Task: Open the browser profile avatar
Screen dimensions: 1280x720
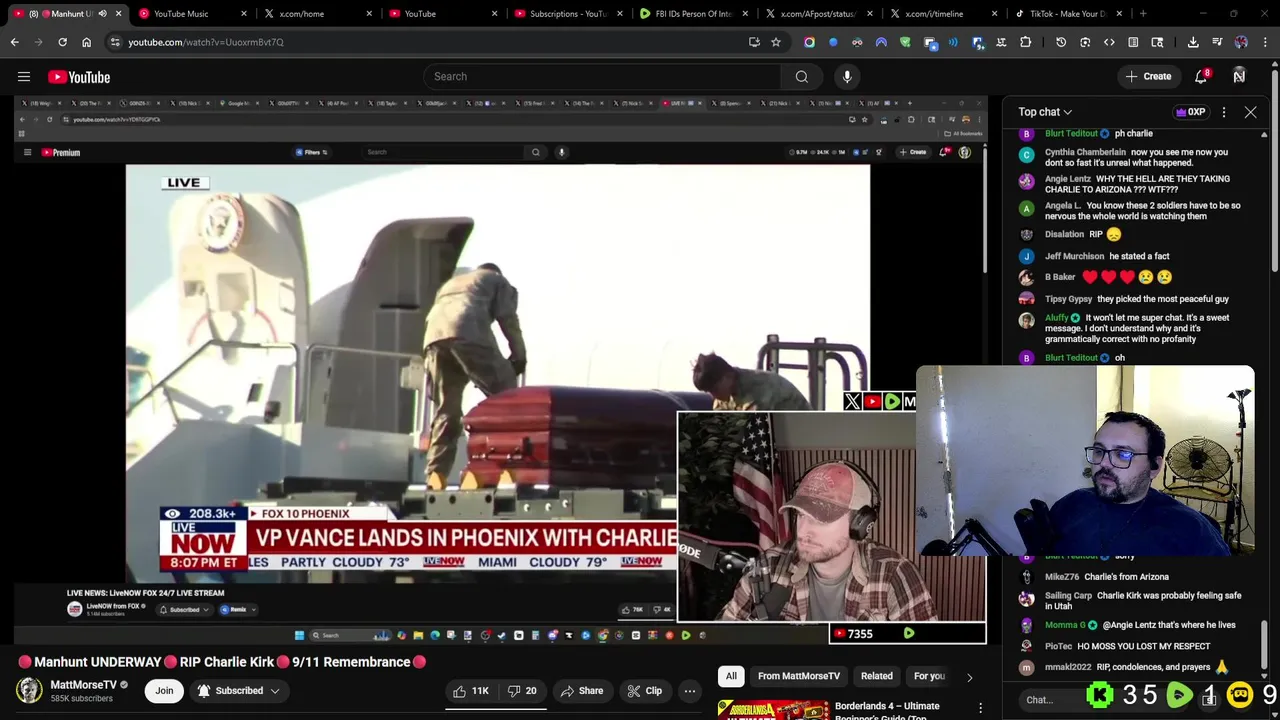Action: pyautogui.click(x=1241, y=42)
